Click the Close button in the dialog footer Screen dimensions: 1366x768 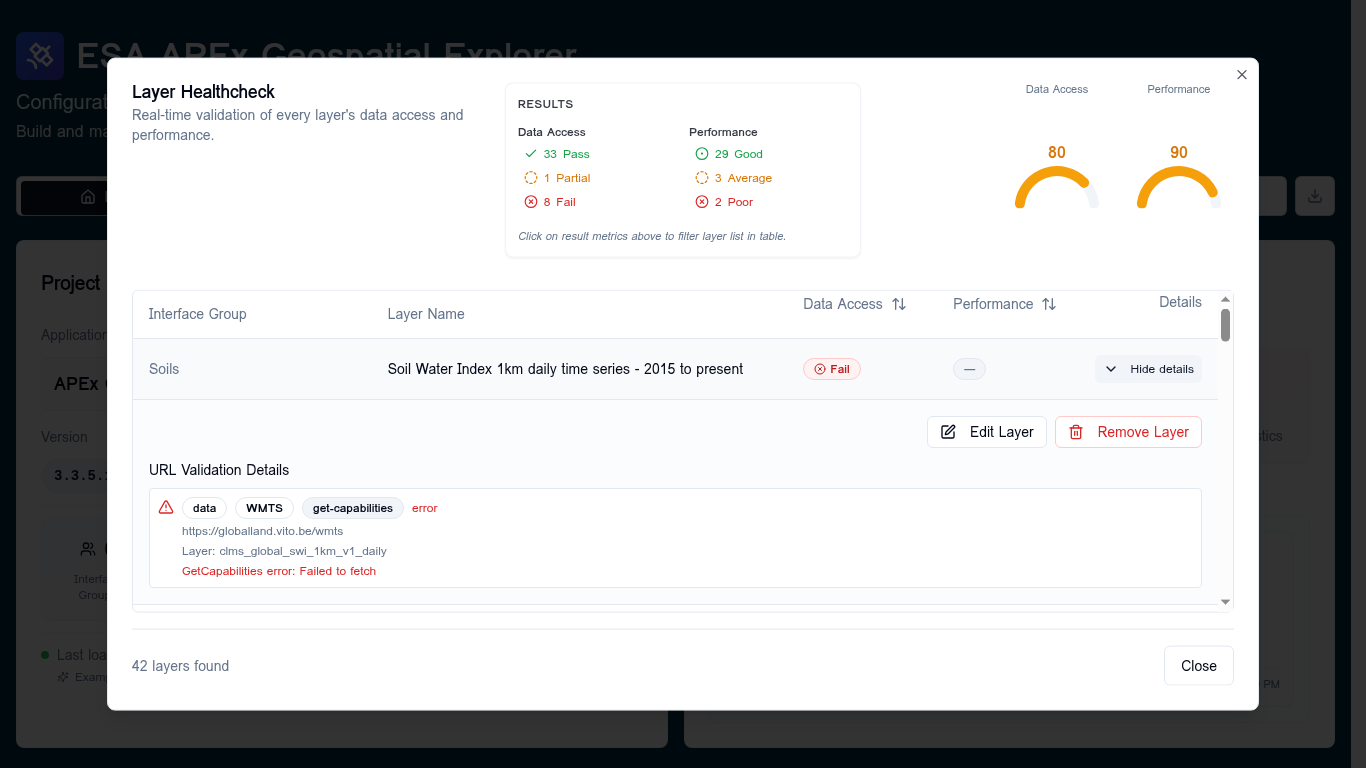[1199, 666]
